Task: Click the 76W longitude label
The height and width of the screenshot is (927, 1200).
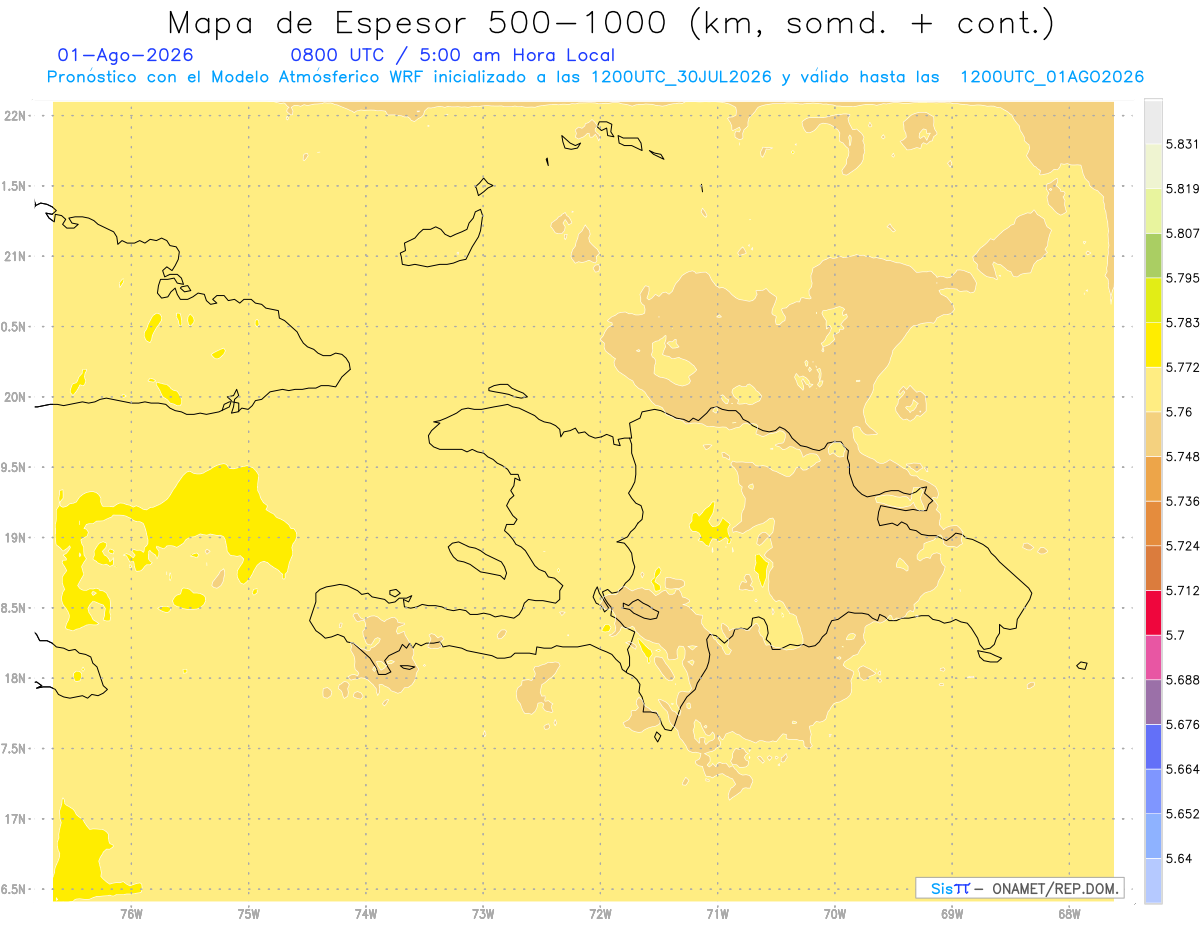Action: pyautogui.click(x=131, y=914)
